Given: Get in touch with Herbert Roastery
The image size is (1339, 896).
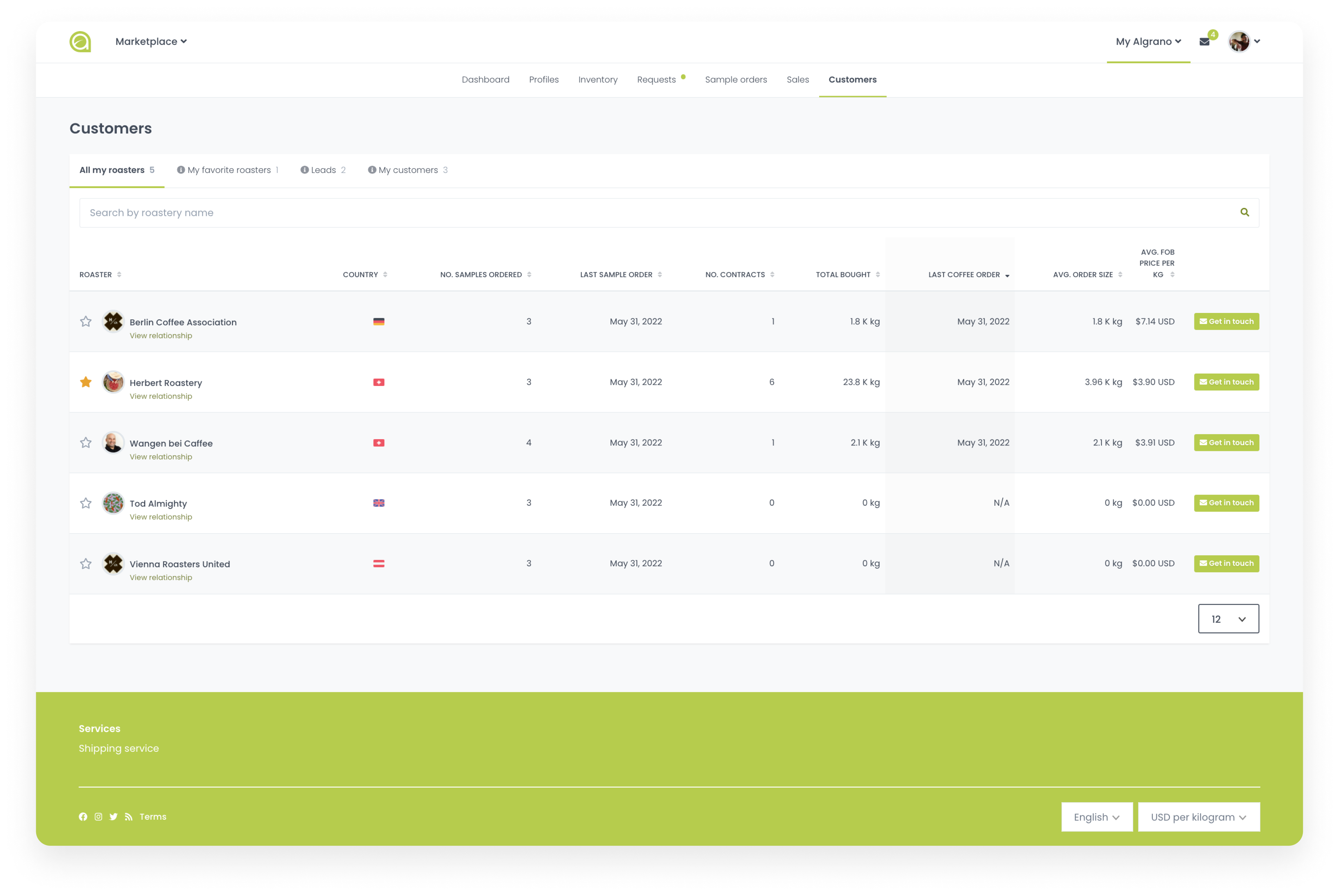Looking at the screenshot, I should (x=1226, y=382).
